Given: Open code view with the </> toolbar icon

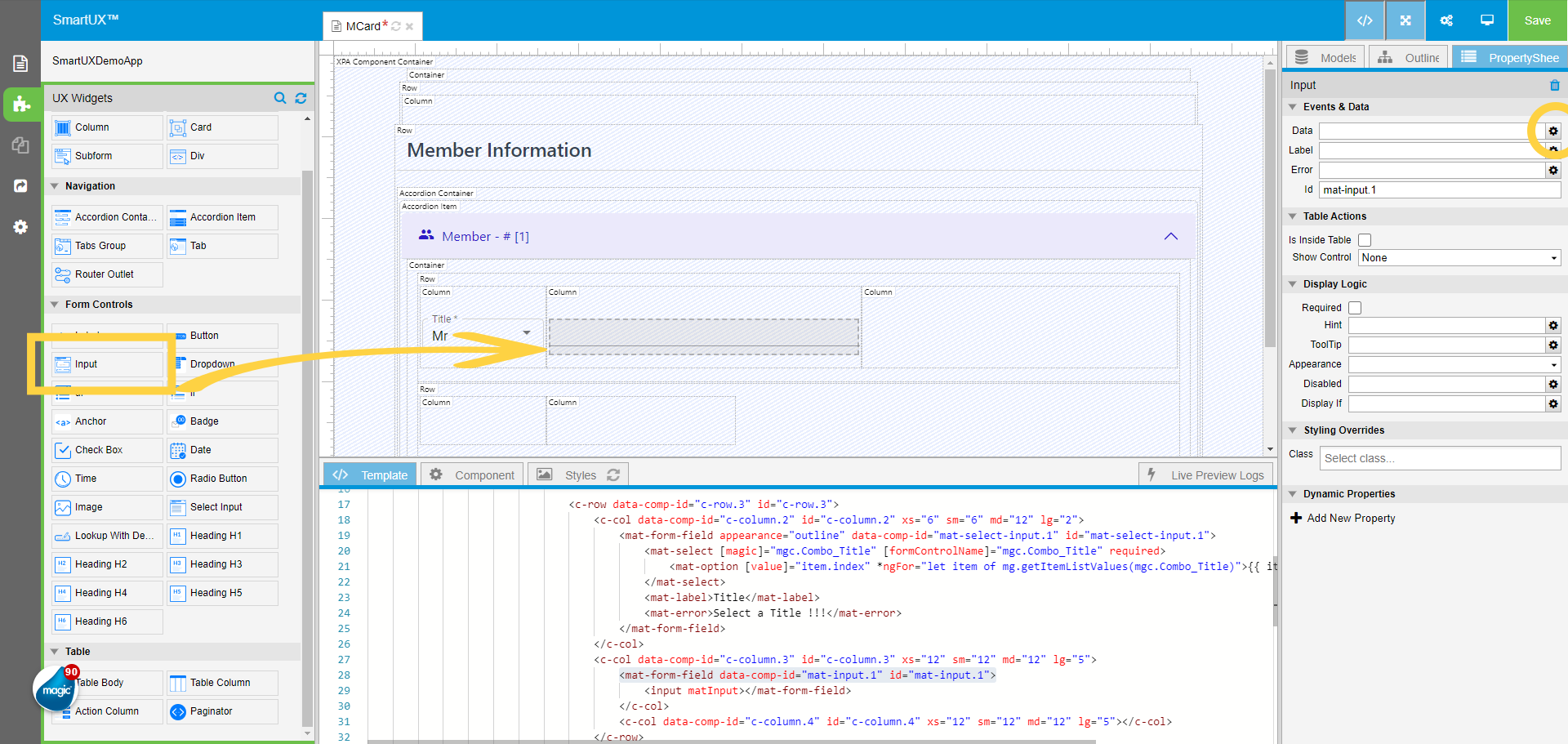Looking at the screenshot, I should pyautogui.click(x=1365, y=20).
